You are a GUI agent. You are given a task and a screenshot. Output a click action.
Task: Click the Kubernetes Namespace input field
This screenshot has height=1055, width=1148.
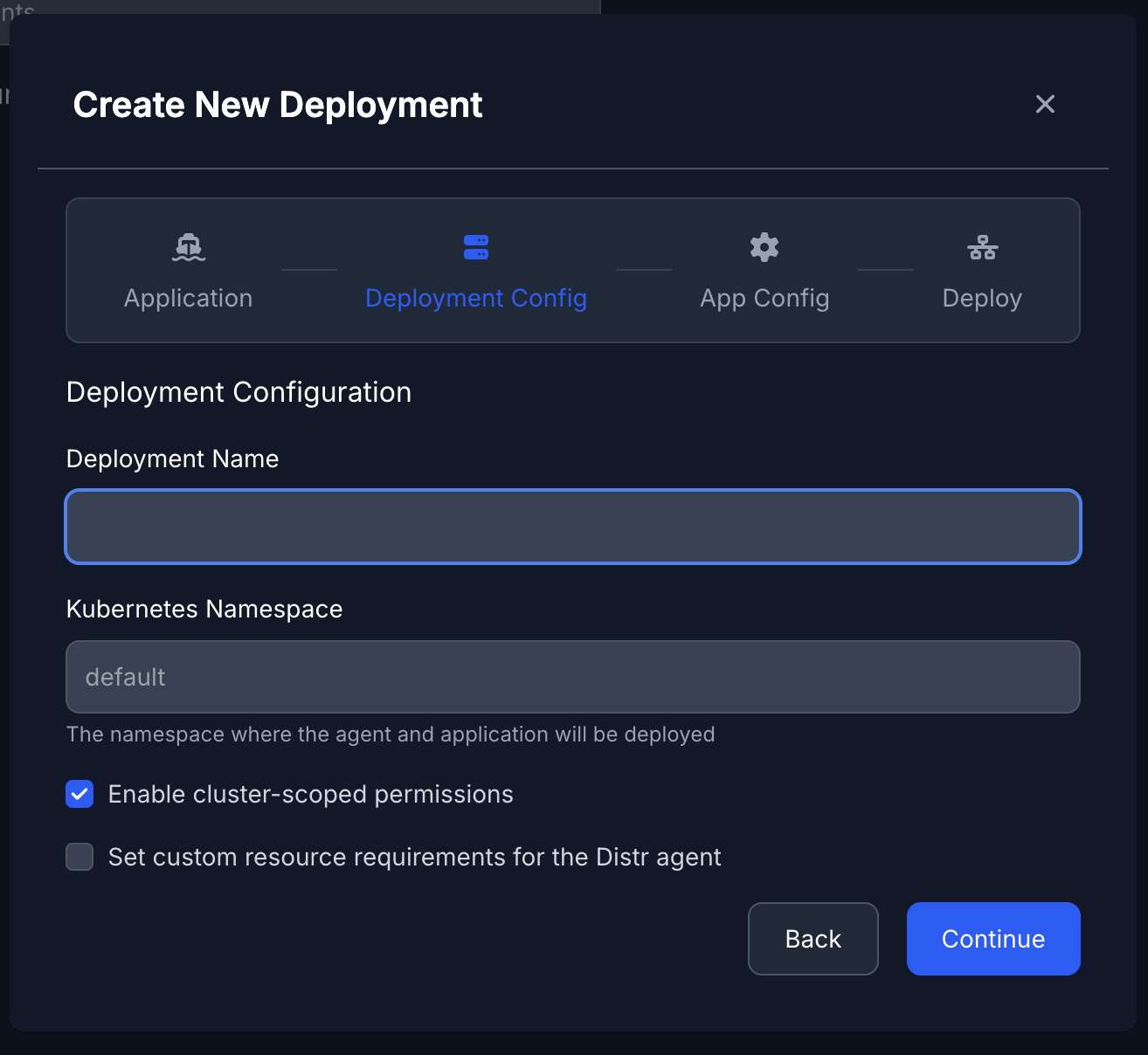tap(573, 677)
